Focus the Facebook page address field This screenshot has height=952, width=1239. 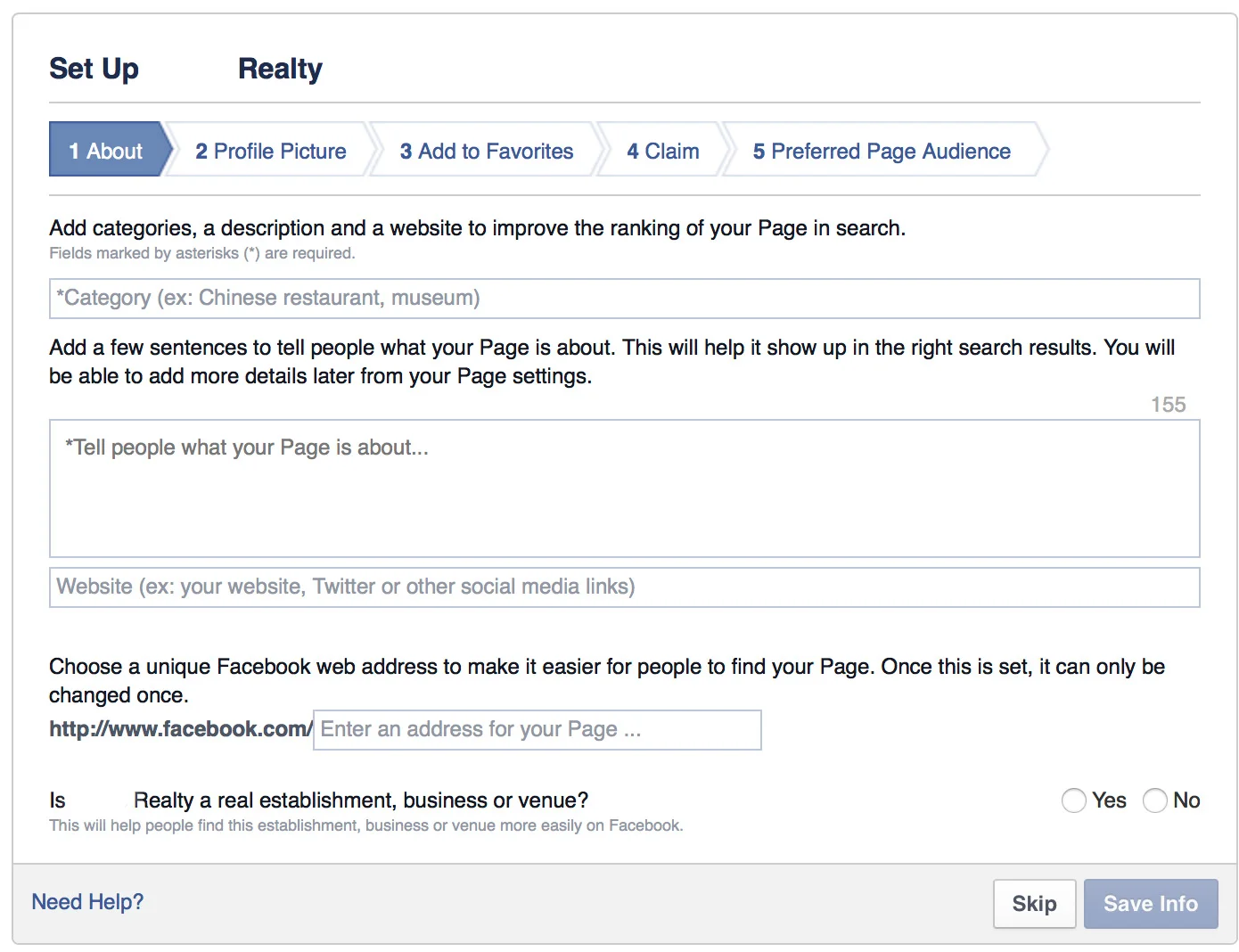pos(537,729)
